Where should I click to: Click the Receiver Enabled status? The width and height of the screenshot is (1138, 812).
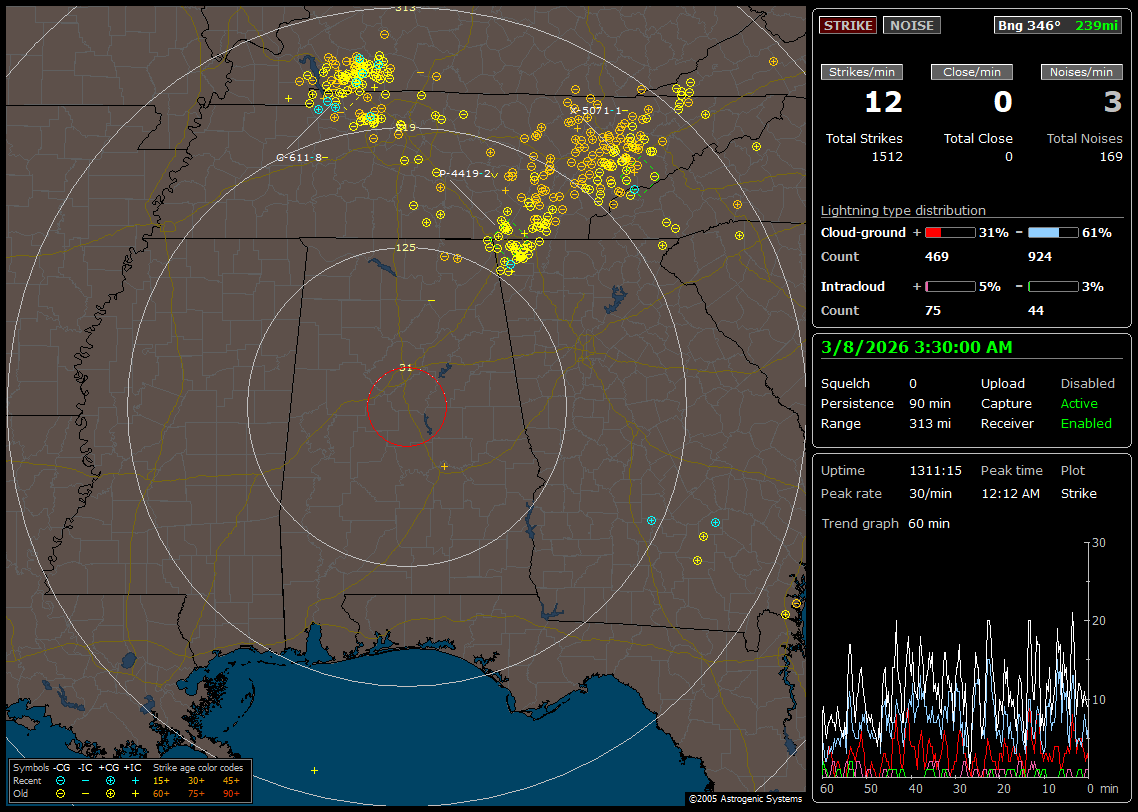point(1086,423)
